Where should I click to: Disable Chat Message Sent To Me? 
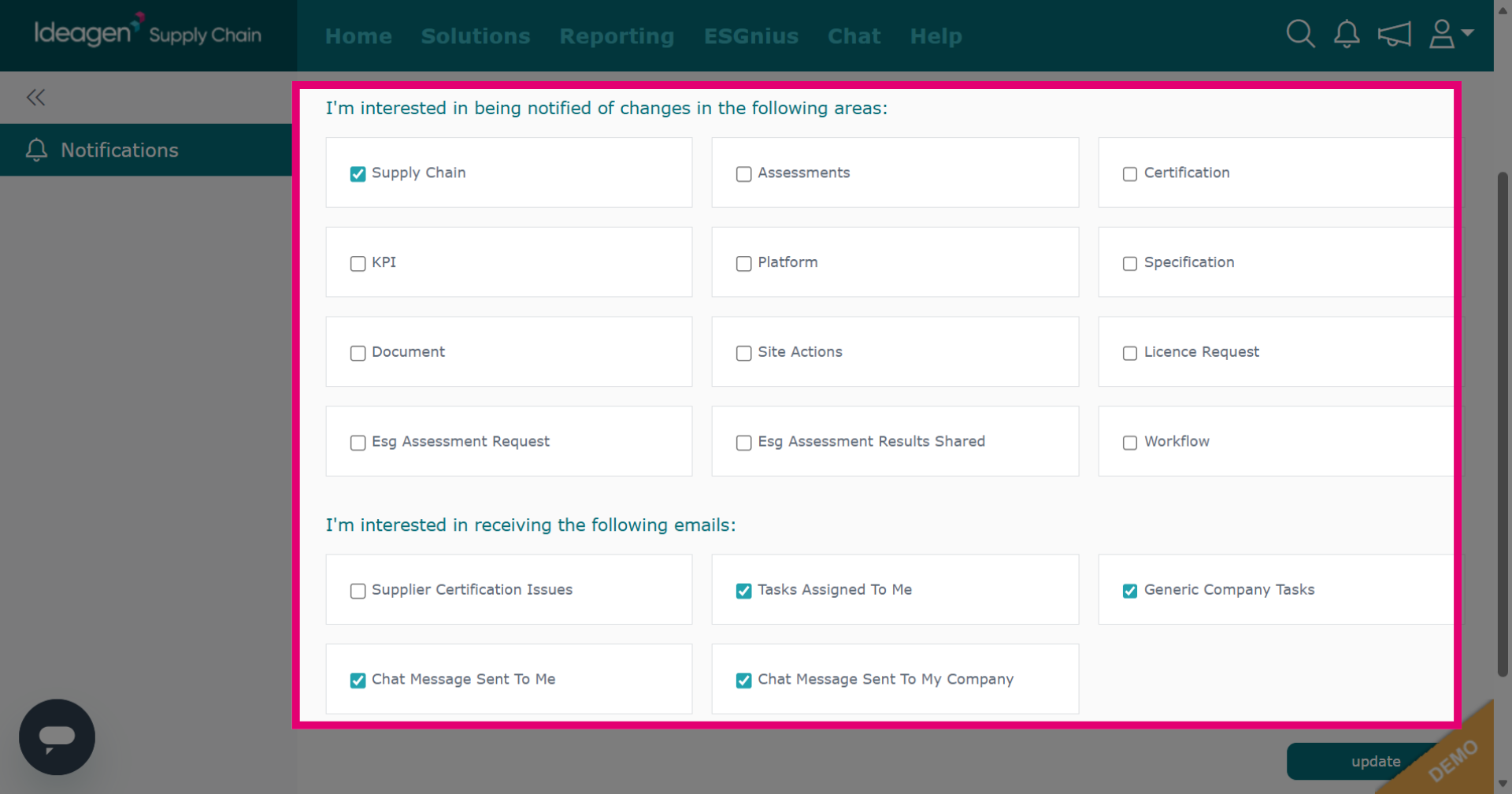(x=358, y=681)
